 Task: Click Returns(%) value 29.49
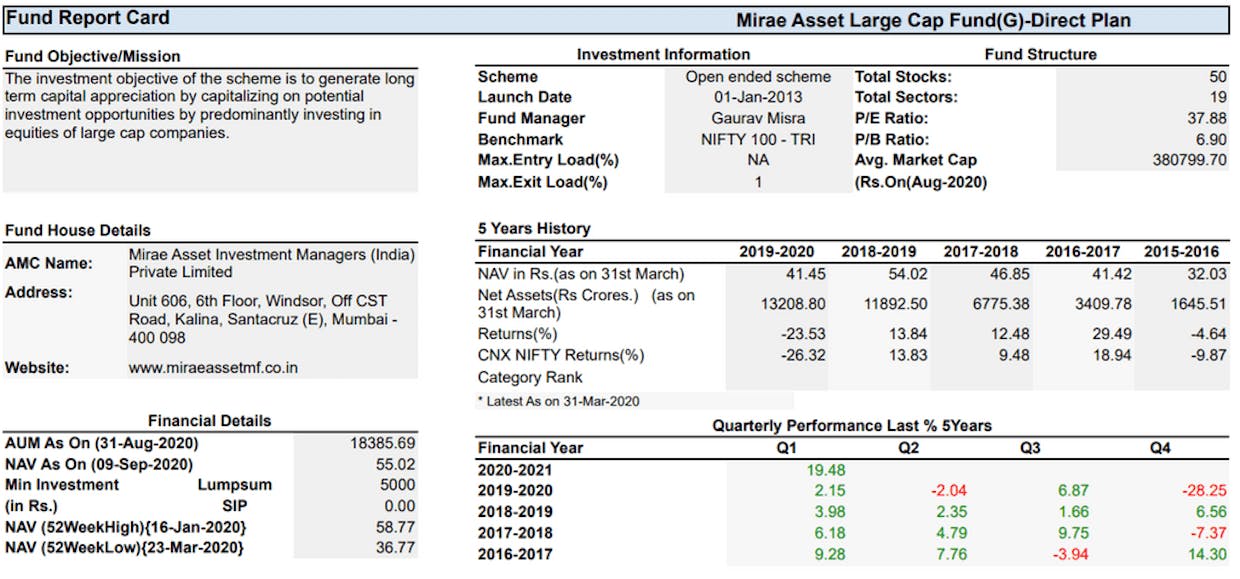[1113, 334]
